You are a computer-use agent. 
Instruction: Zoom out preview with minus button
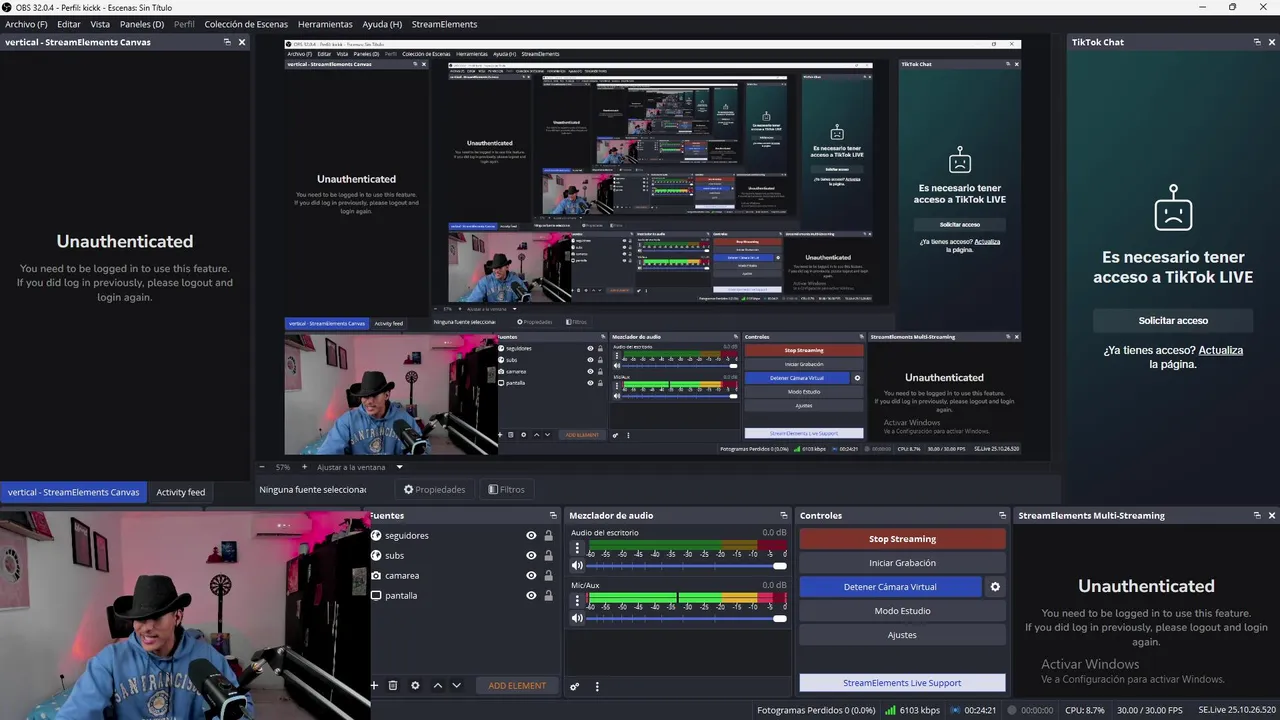262,467
